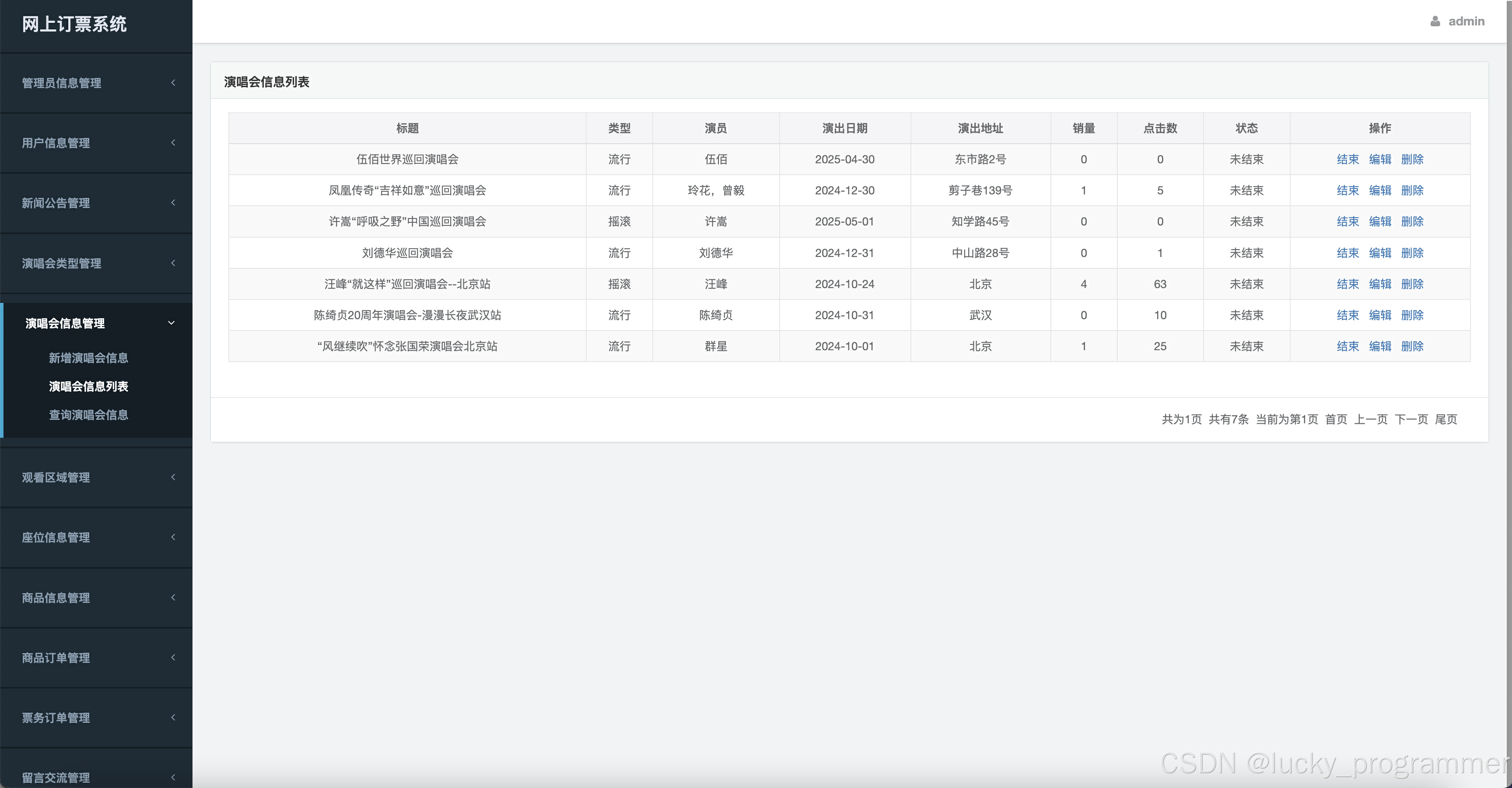Click 首页 pagination link
1512x788 pixels.
[x=1336, y=419]
